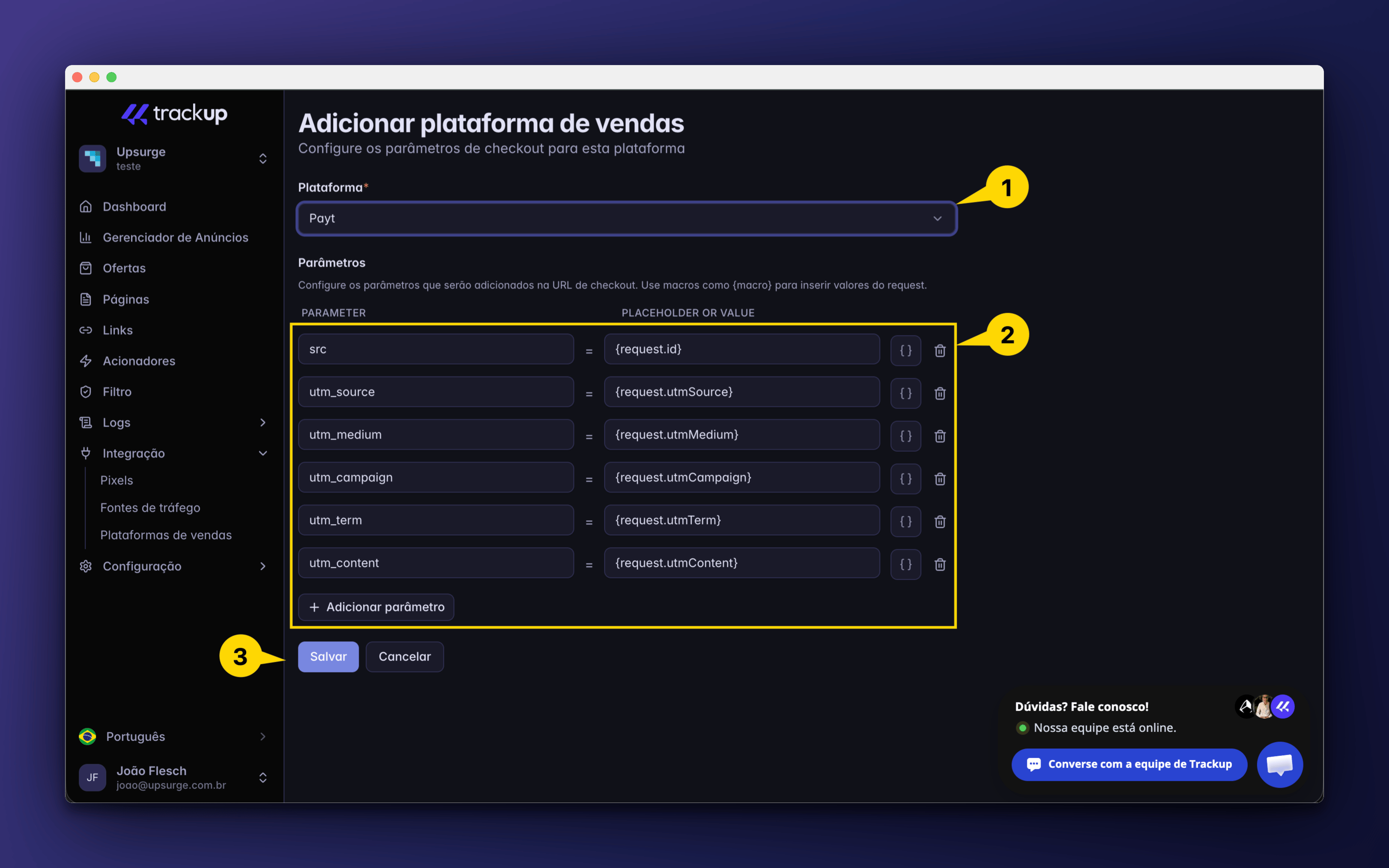Delete the utm_term parameter row
The image size is (1389, 868).
(x=940, y=521)
